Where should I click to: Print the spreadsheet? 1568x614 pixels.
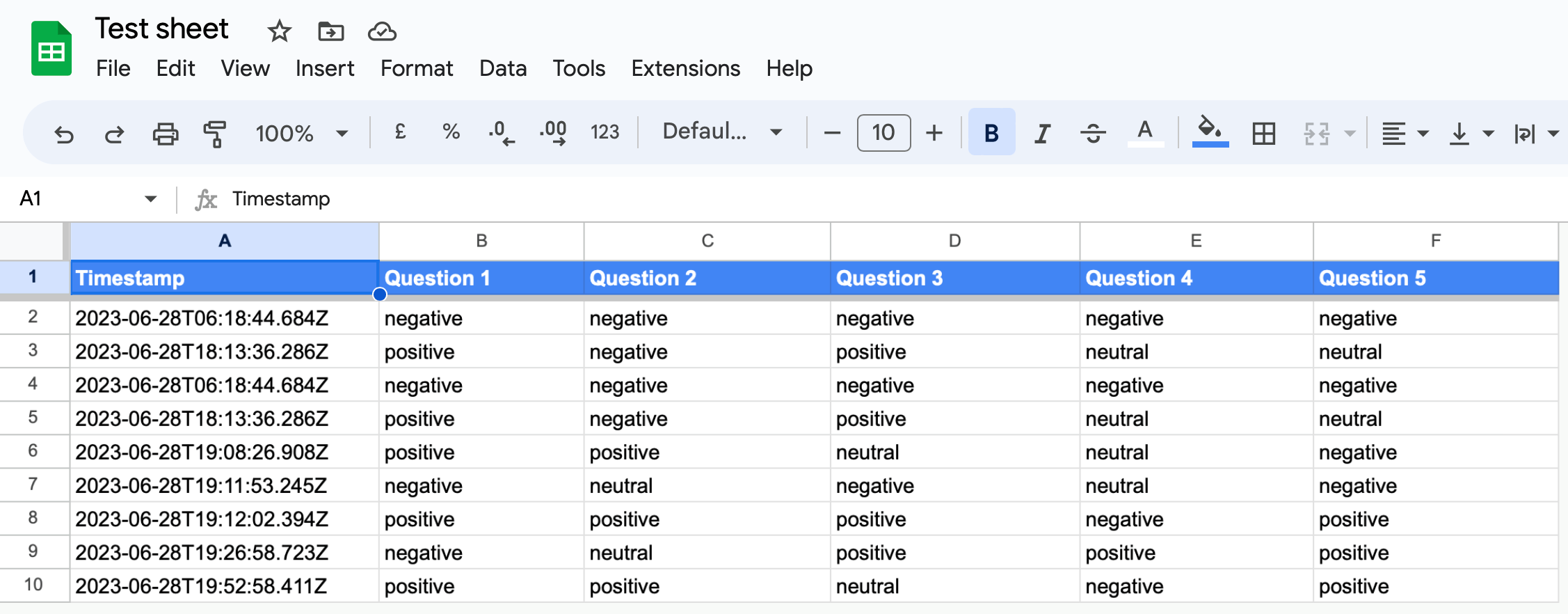click(x=166, y=133)
